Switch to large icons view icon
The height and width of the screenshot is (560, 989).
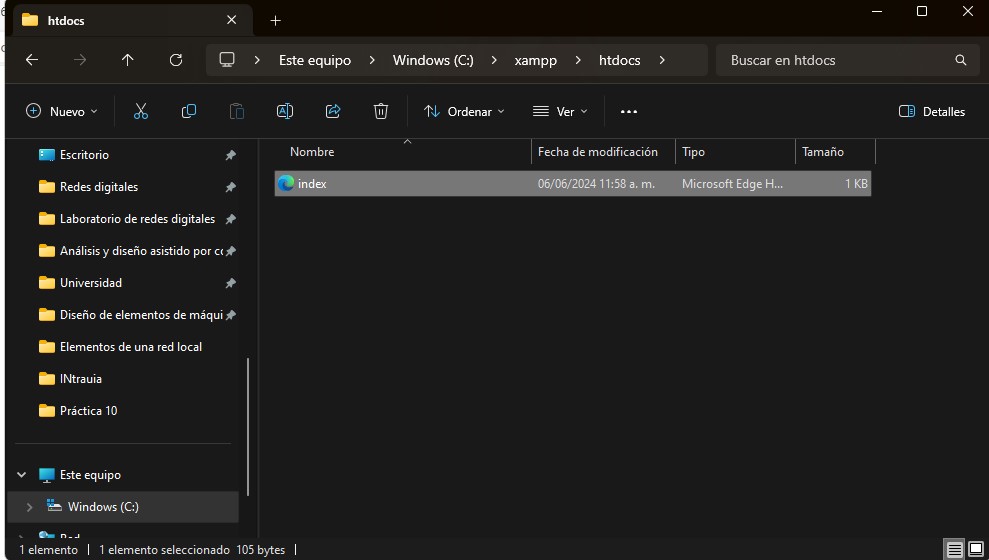pyautogui.click(x=976, y=549)
